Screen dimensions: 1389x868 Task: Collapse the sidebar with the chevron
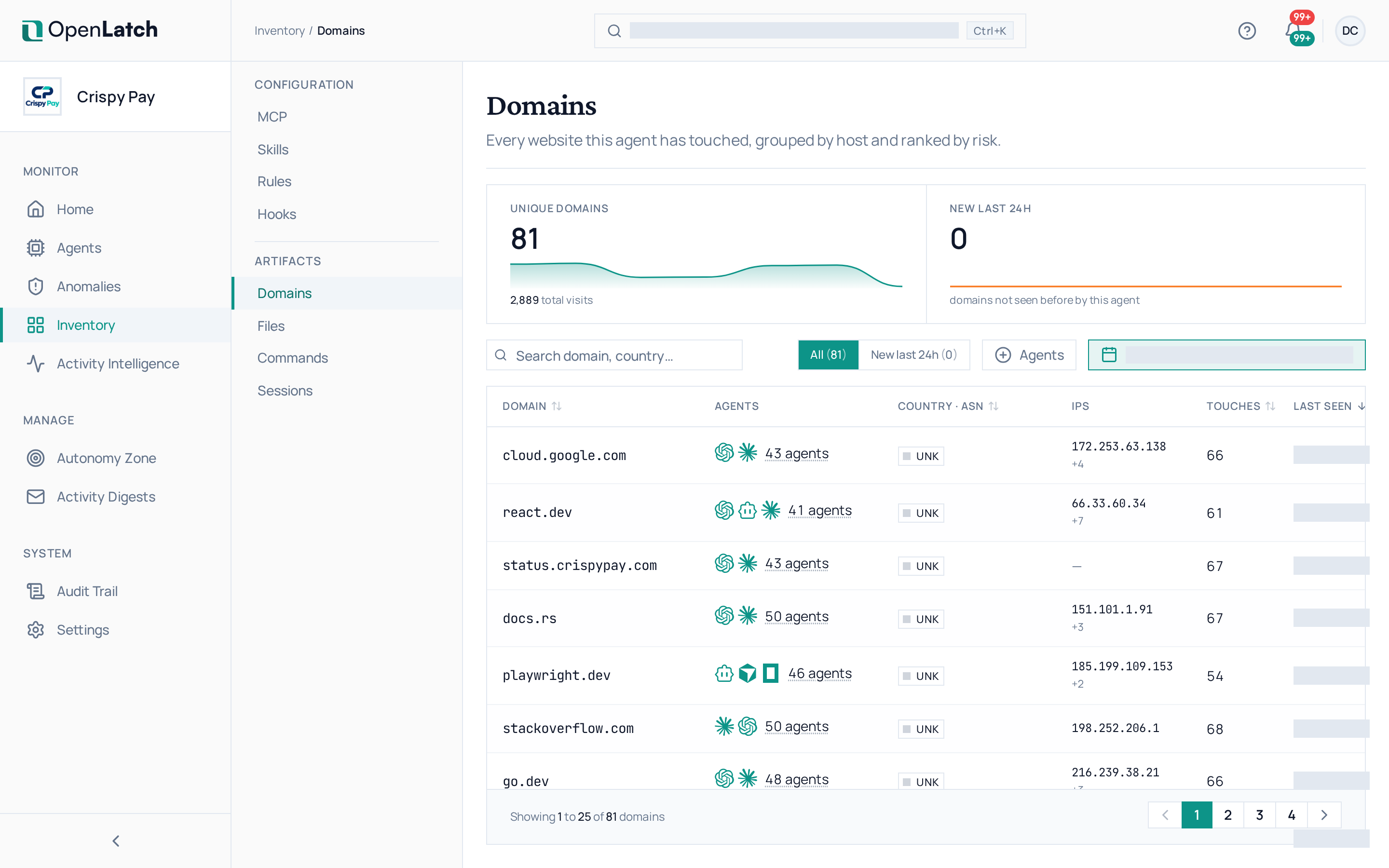pyautogui.click(x=115, y=841)
